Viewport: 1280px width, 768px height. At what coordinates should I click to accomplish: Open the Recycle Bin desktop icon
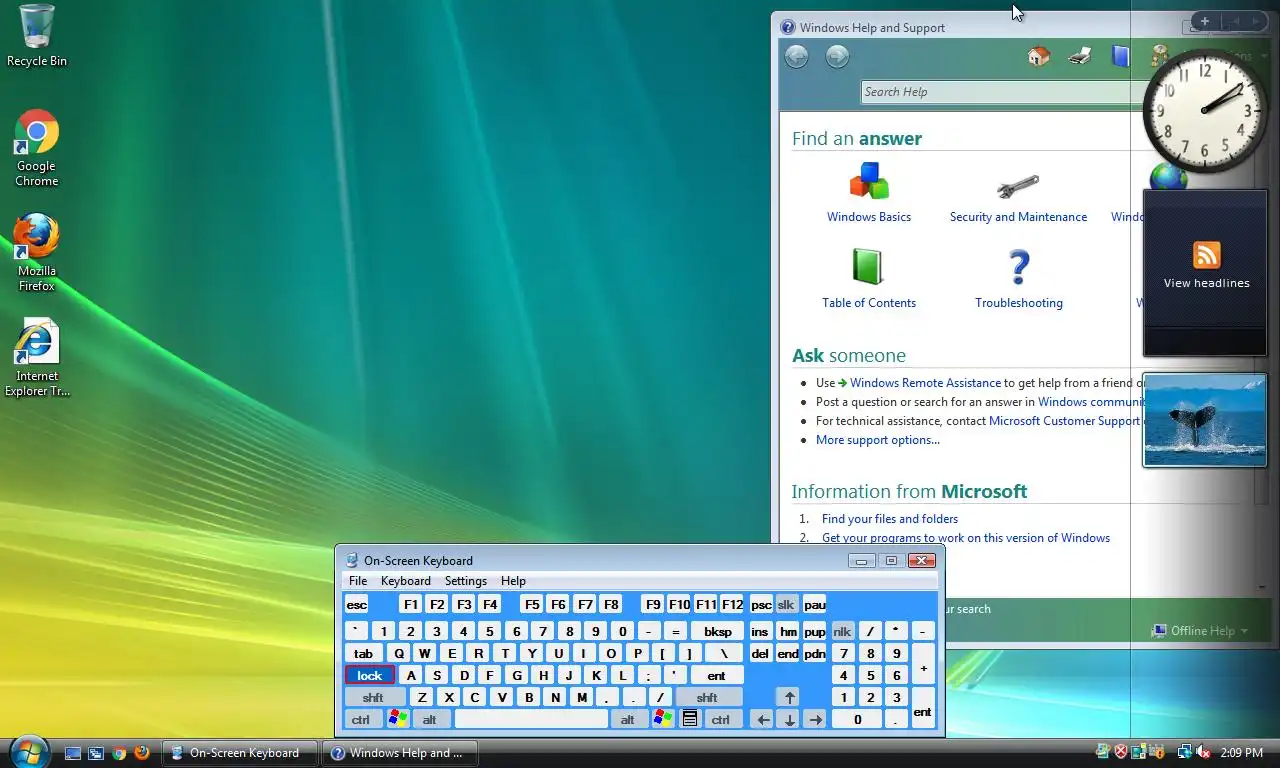click(37, 35)
